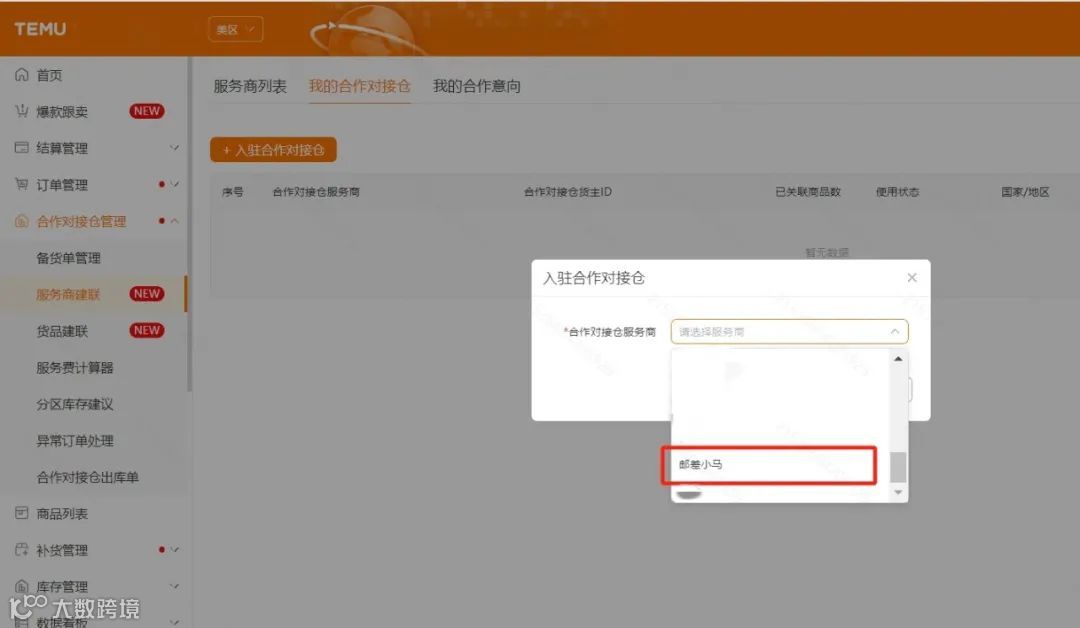Click 合作对接仓服务商 column header
The height and width of the screenshot is (628, 1080).
pyautogui.click(x=316, y=192)
